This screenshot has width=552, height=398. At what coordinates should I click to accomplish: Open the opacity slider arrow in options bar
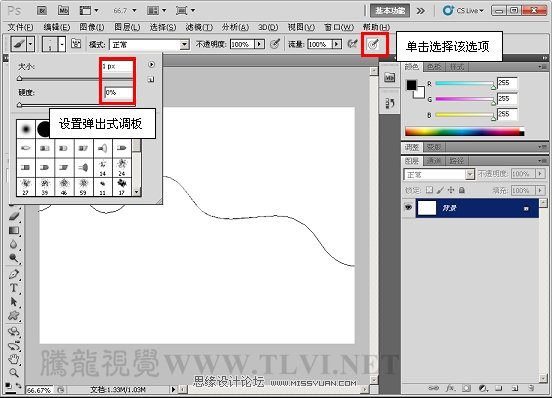[260, 44]
